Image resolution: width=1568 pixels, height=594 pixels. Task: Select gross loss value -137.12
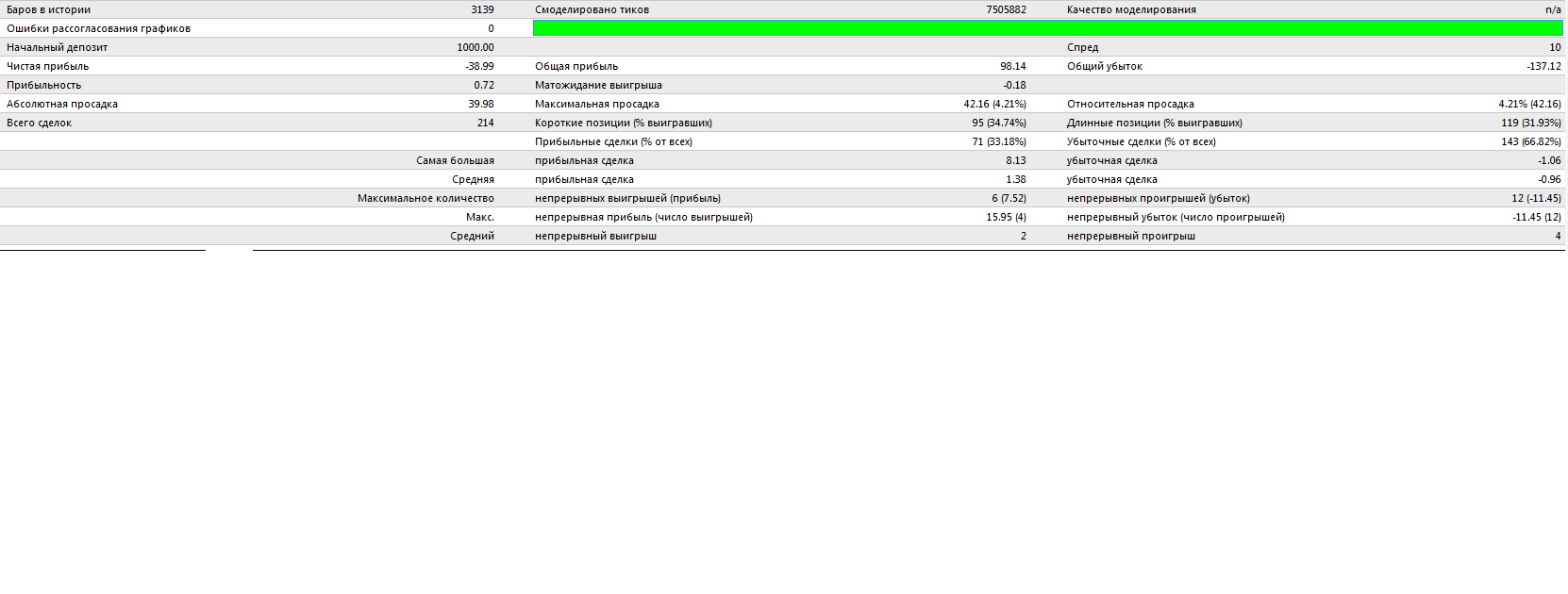1544,66
